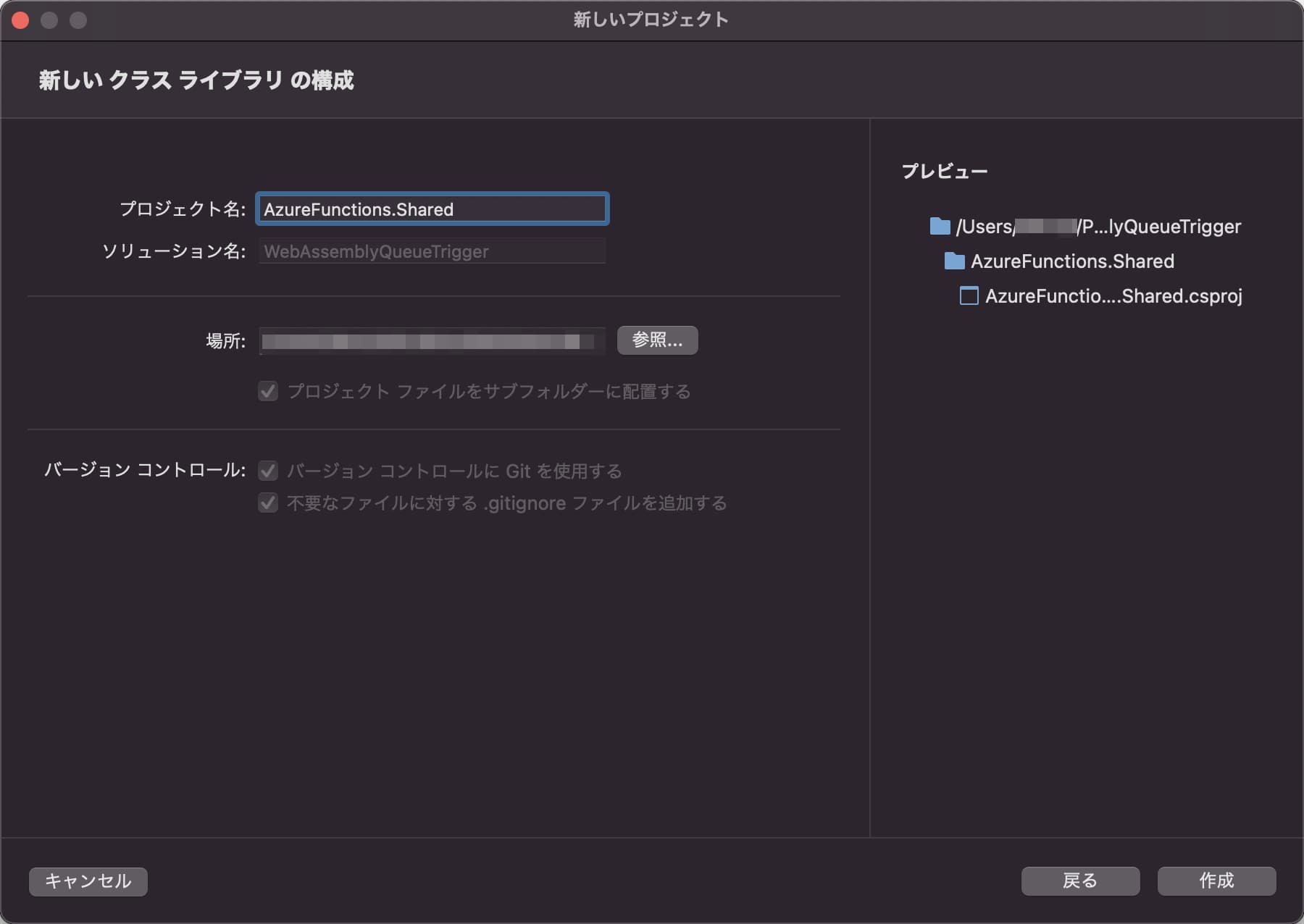1304x924 pixels.
Task: Select the /Users root folder icon in preview
Action: coord(940,227)
